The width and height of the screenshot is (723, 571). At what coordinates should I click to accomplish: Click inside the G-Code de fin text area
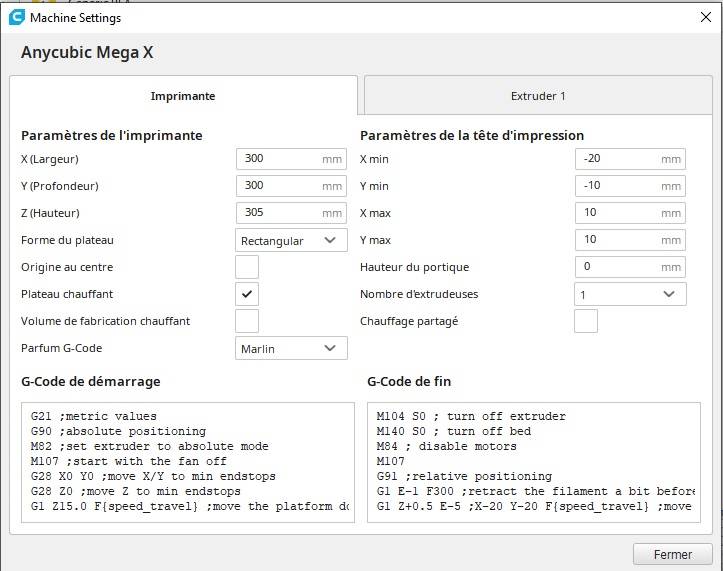pos(534,462)
